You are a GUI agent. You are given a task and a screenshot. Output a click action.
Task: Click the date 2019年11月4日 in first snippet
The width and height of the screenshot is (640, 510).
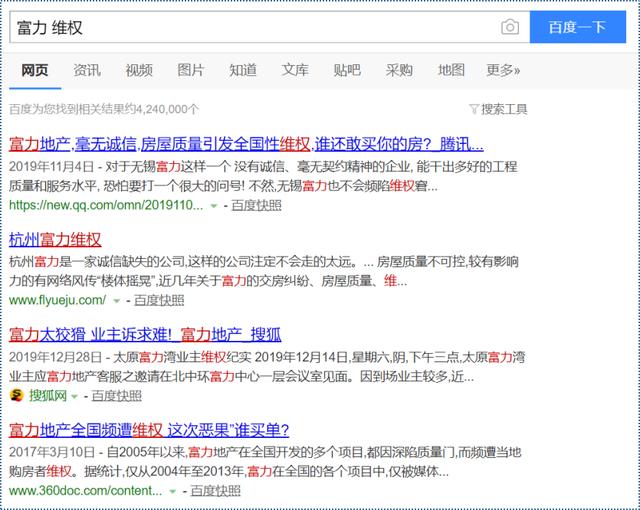tap(51, 166)
